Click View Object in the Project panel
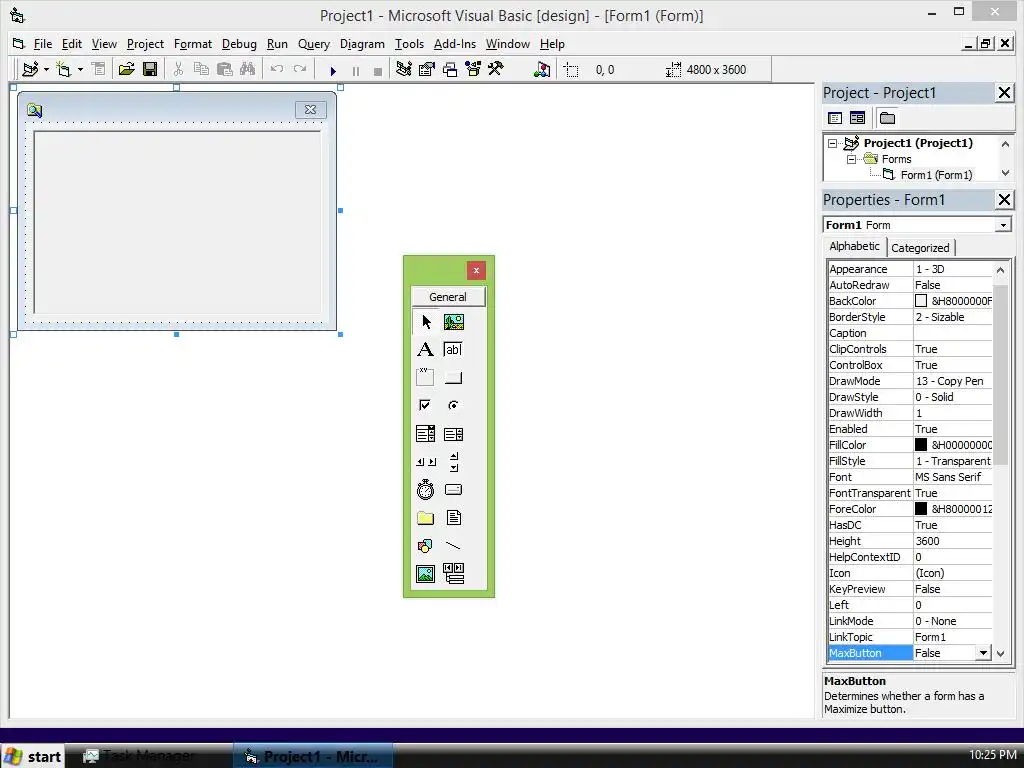The image size is (1024, 768). tap(857, 118)
